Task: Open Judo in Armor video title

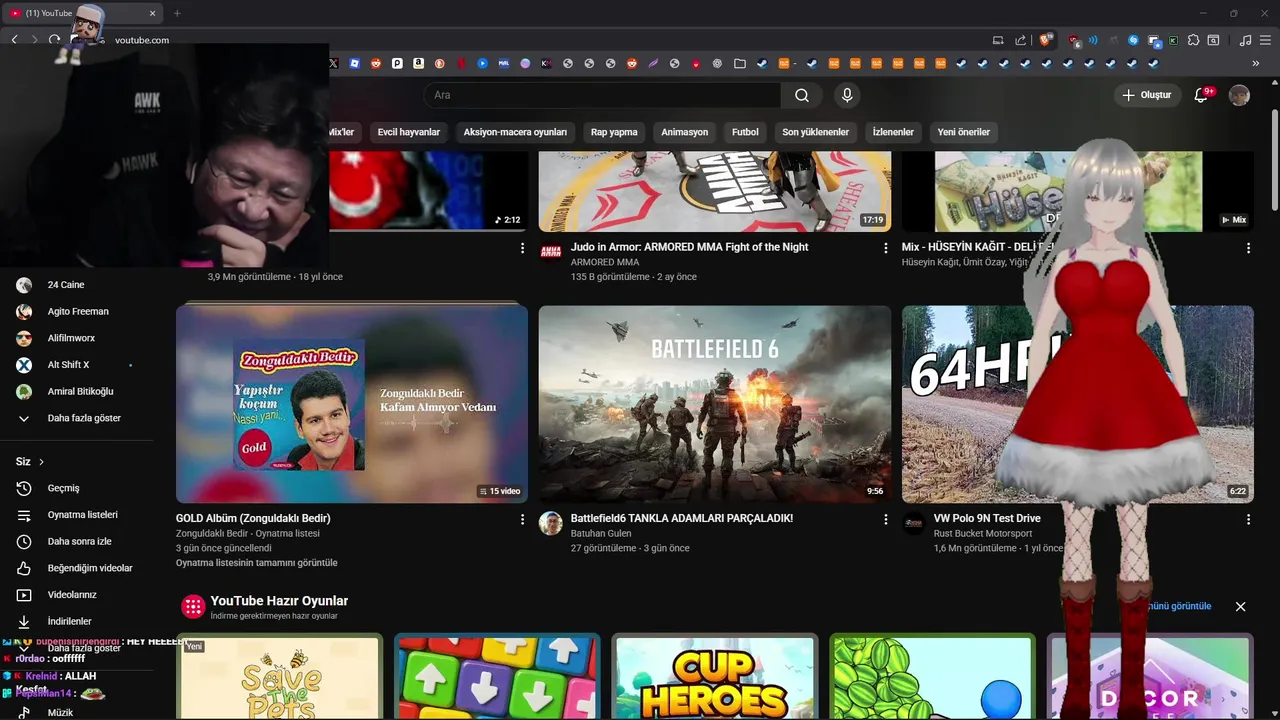Action: pyautogui.click(x=689, y=247)
